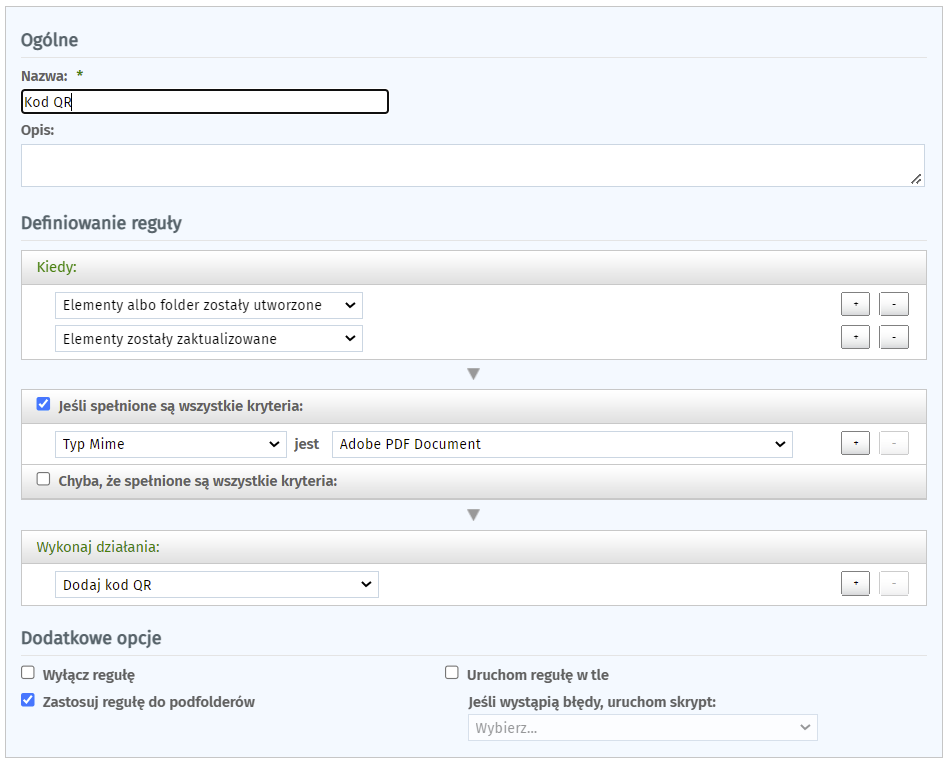This screenshot has height=763, width=949.
Task: Expand the 'Typ Mime' criteria dropdown
Action: click(x=170, y=444)
